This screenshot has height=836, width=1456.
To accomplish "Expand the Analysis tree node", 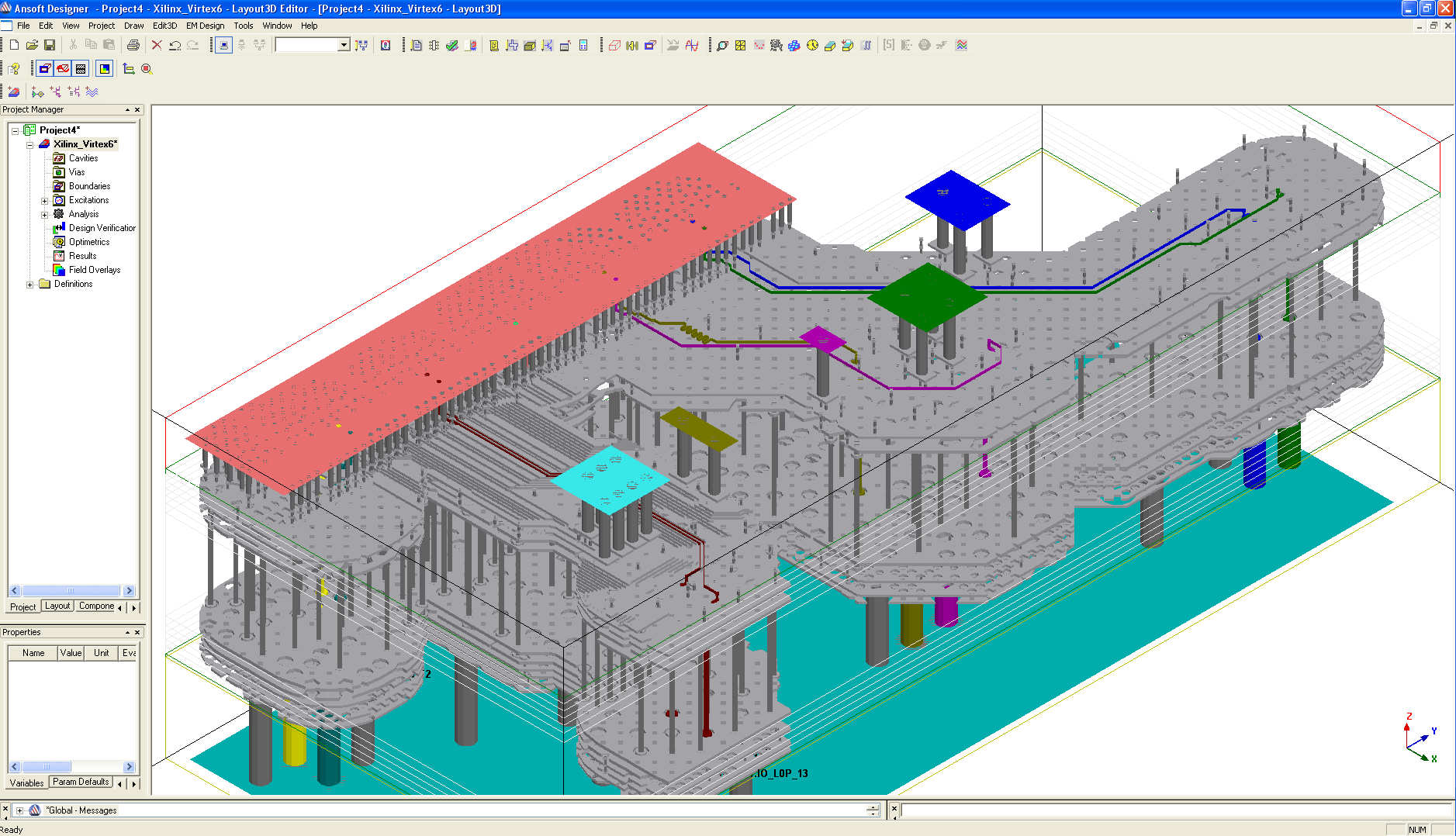I will pyautogui.click(x=44, y=214).
